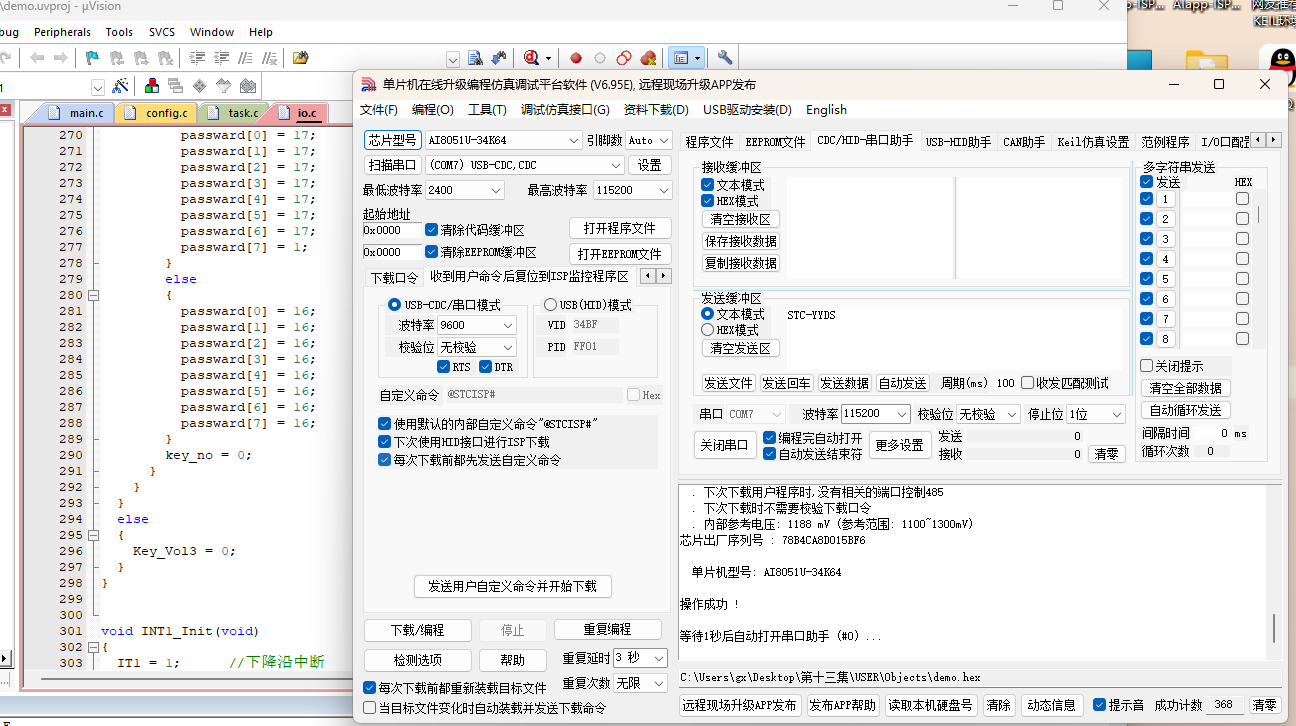Screen dimensions: 1296x726
Task: Open the Peripherals menu in µVision
Action: pyautogui.click(x=62, y=32)
